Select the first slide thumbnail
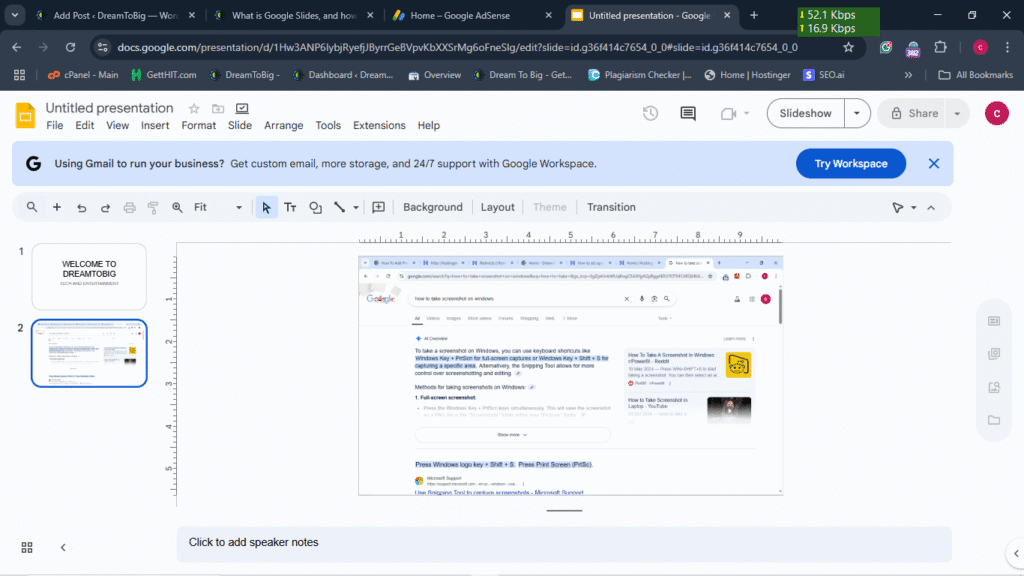The width and height of the screenshot is (1024, 576). (89, 276)
